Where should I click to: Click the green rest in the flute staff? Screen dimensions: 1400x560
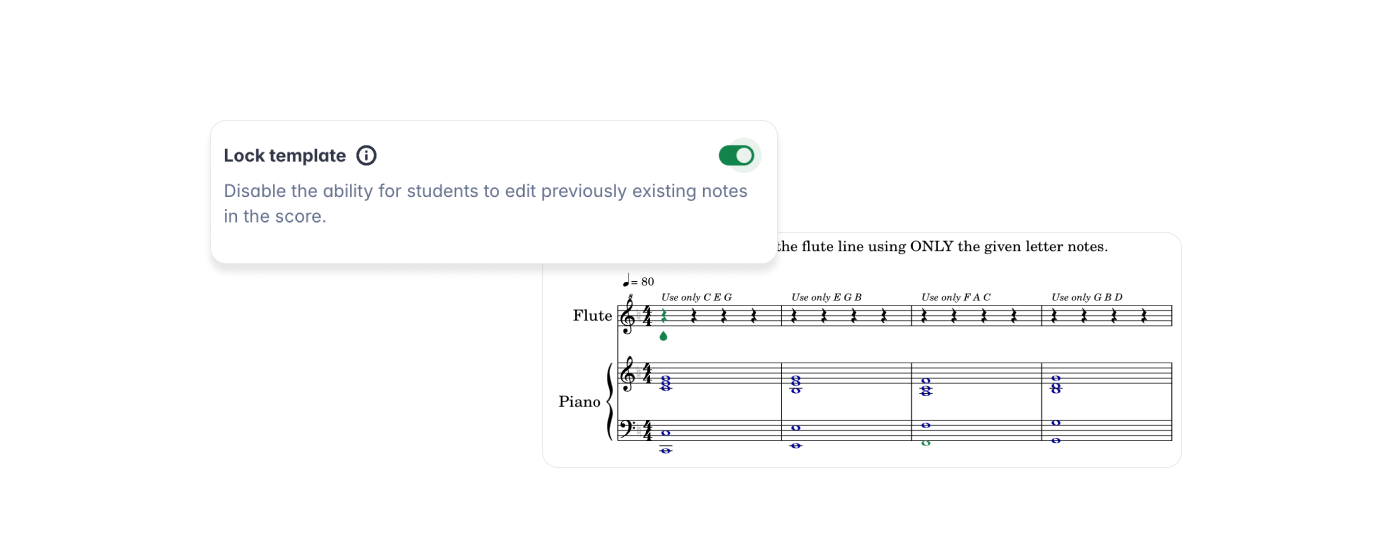click(664, 316)
